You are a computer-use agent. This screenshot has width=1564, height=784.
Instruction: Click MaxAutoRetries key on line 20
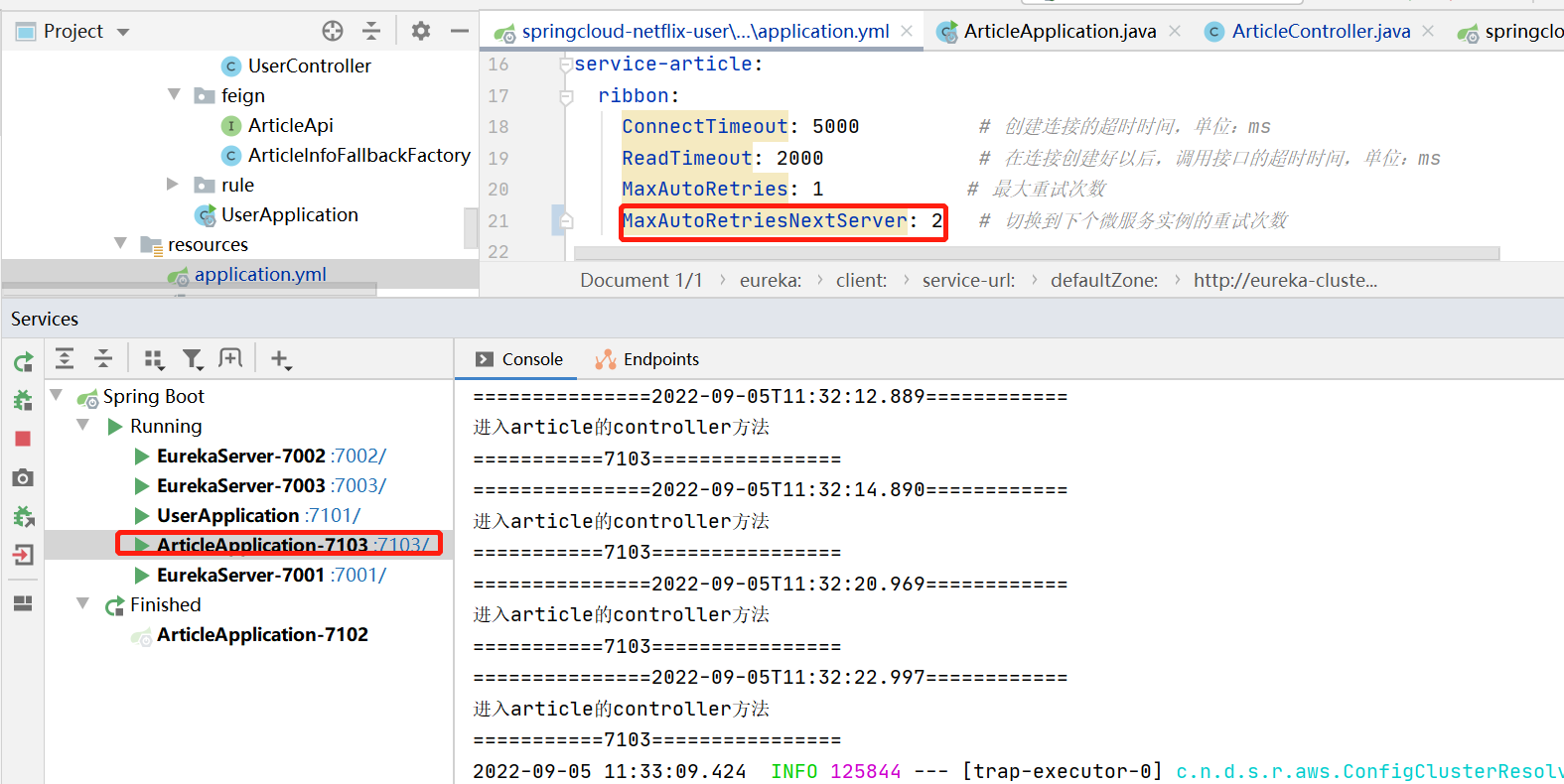pyautogui.click(x=705, y=189)
